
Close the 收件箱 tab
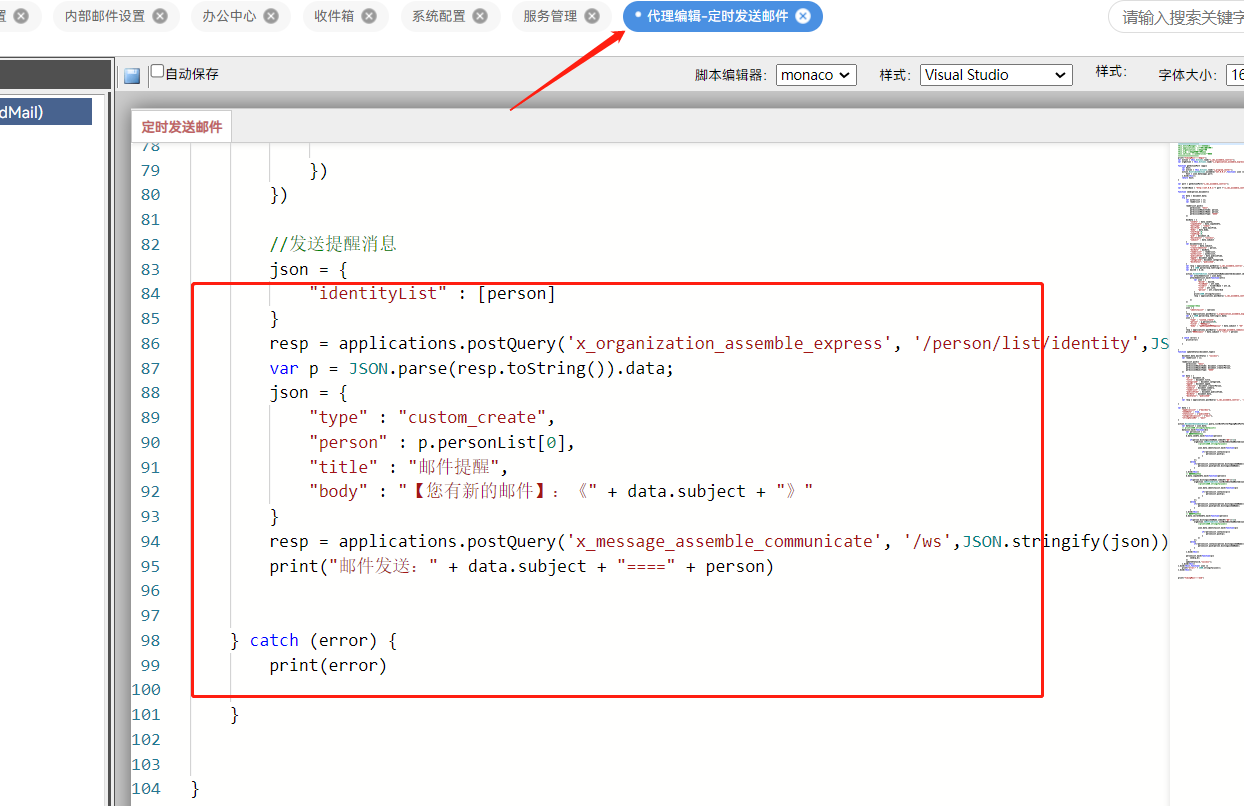tap(369, 16)
